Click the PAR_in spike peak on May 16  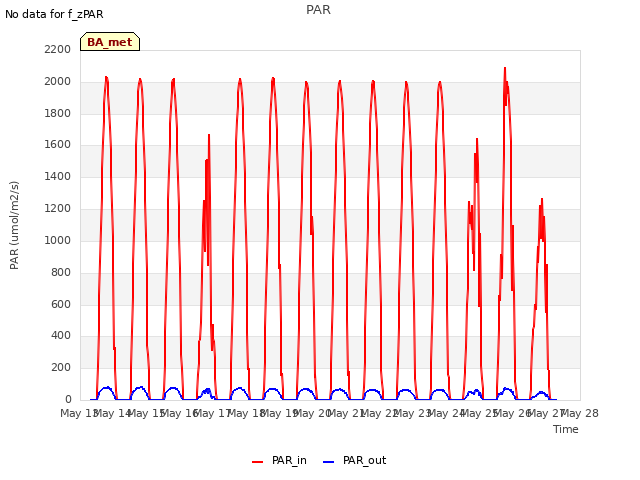[x=209, y=135]
